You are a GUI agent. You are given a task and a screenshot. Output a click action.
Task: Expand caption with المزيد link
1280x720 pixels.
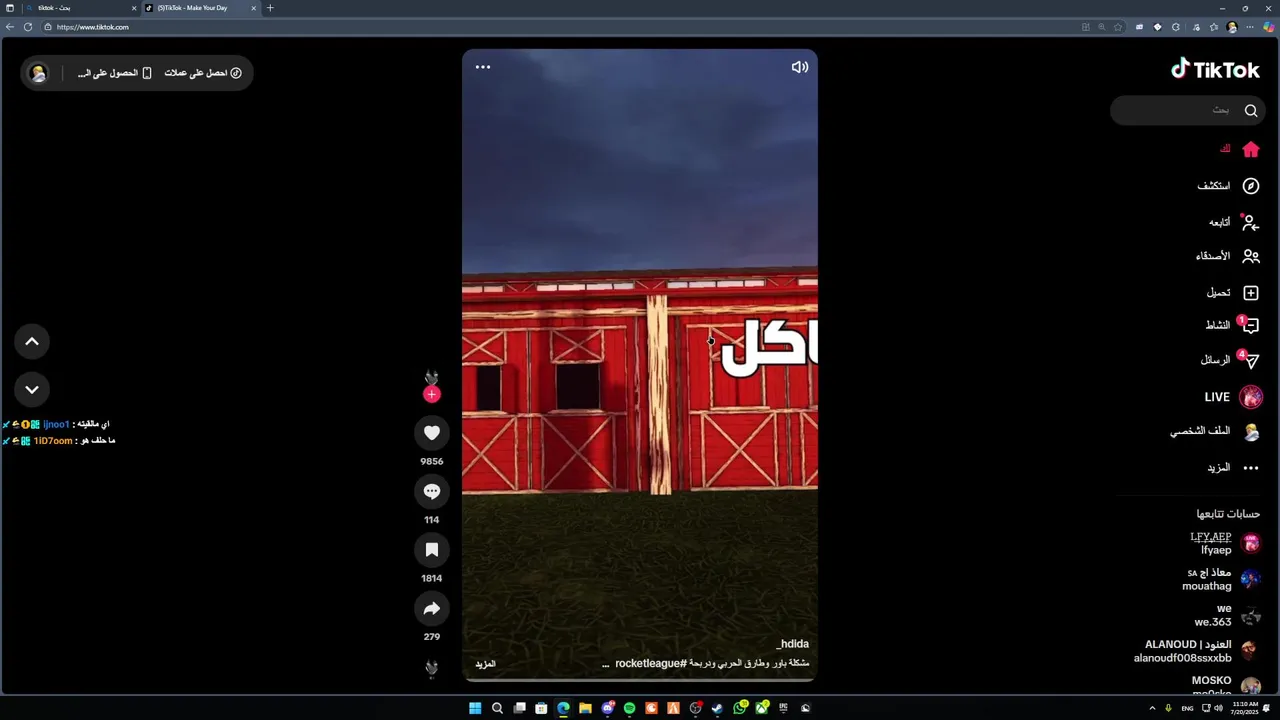485,664
